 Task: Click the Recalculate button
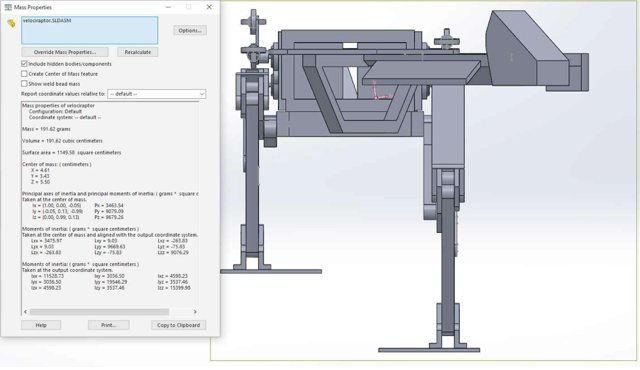(x=138, y=52)
